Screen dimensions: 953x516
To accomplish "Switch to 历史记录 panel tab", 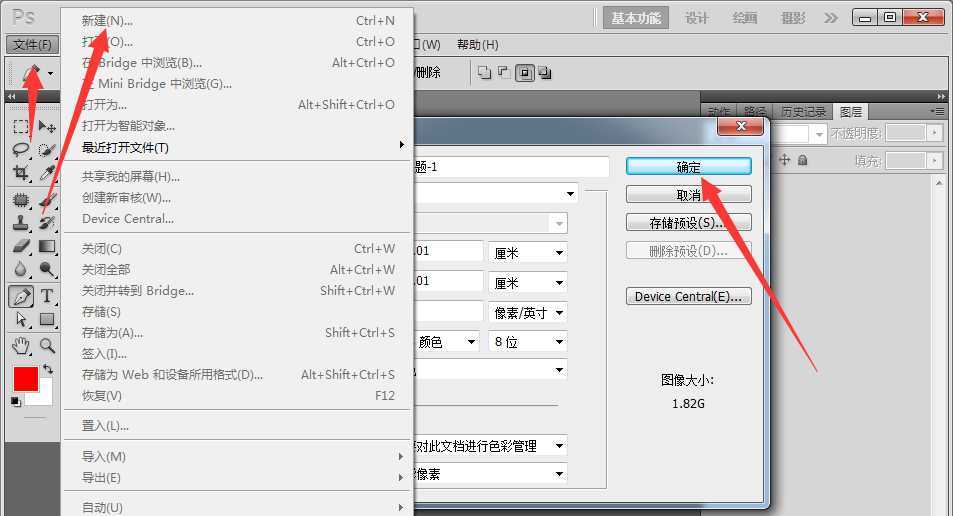I will (803, 112).
